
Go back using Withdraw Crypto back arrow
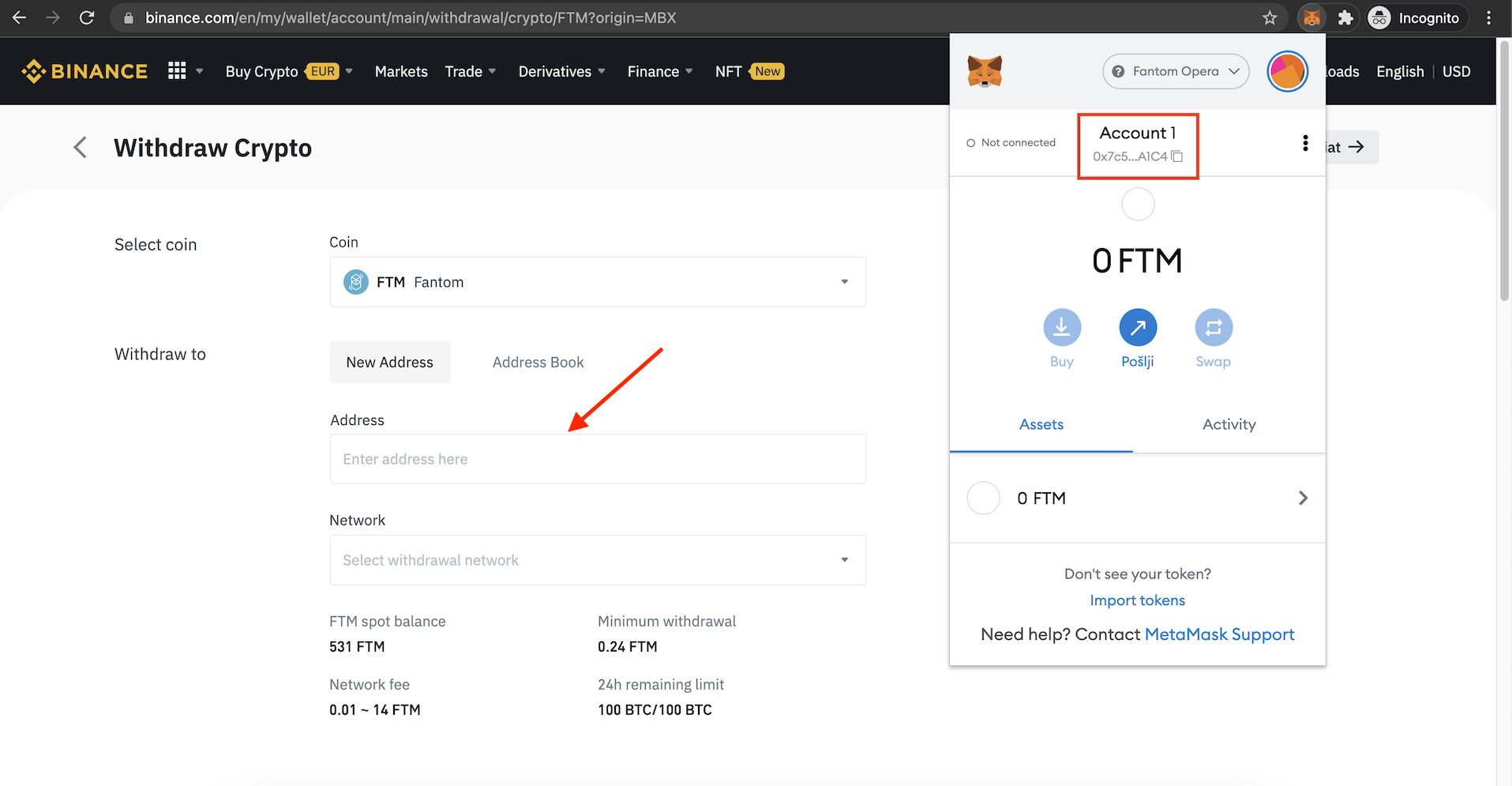[x=81, y=148]
